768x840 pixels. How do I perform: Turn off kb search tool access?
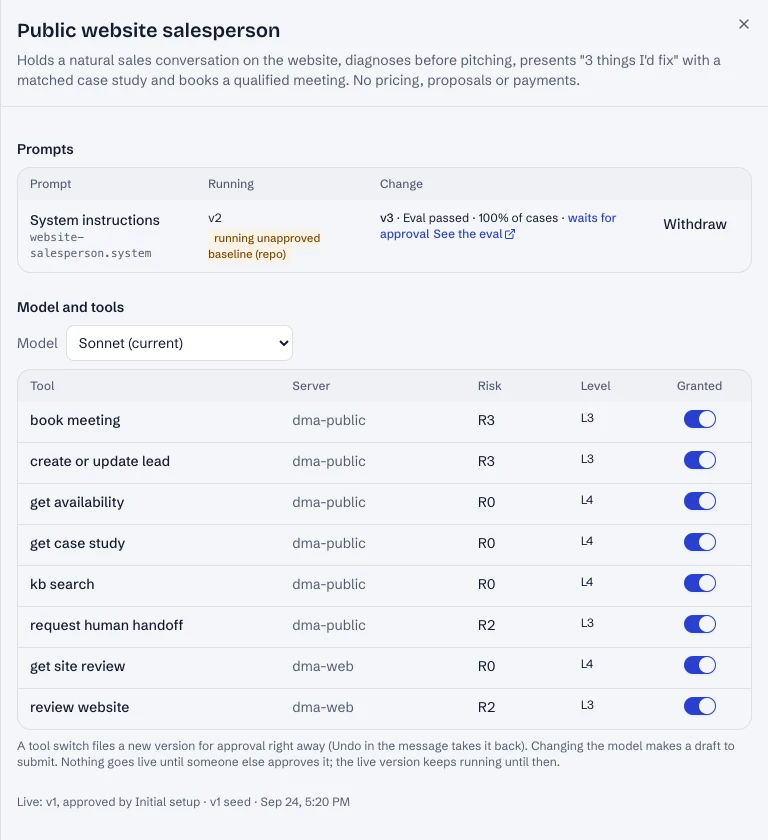point(699,583)
